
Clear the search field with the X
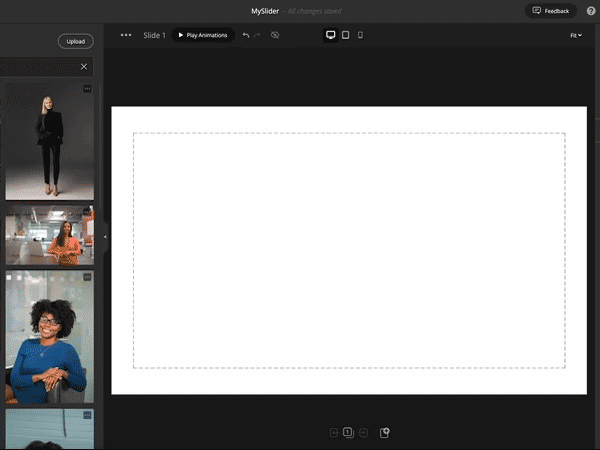tap(84, 66)
